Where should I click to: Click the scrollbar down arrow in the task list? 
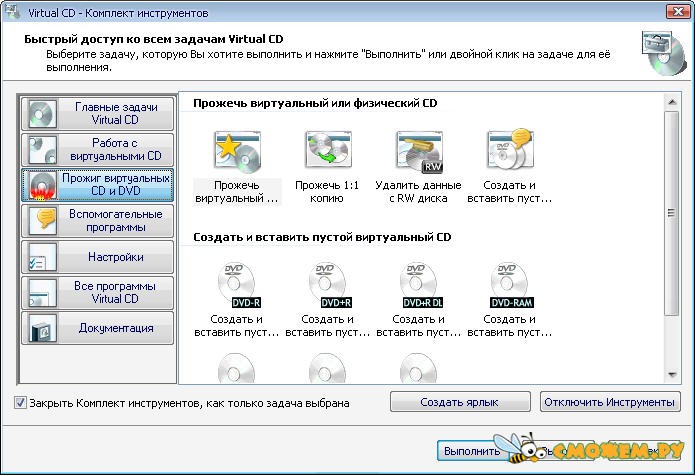[672, 375]
